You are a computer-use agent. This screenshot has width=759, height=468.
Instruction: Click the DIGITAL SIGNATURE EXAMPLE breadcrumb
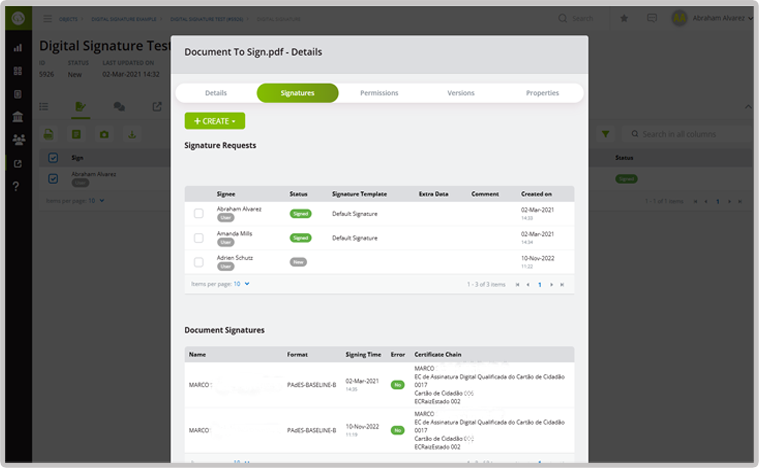124,19
